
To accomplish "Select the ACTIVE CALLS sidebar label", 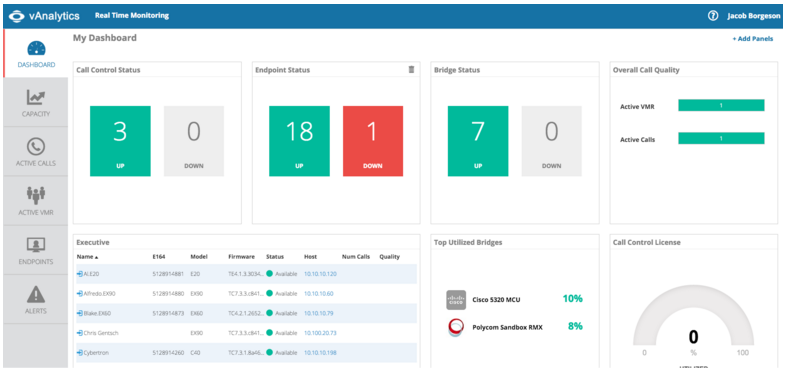I will point(36,163).
